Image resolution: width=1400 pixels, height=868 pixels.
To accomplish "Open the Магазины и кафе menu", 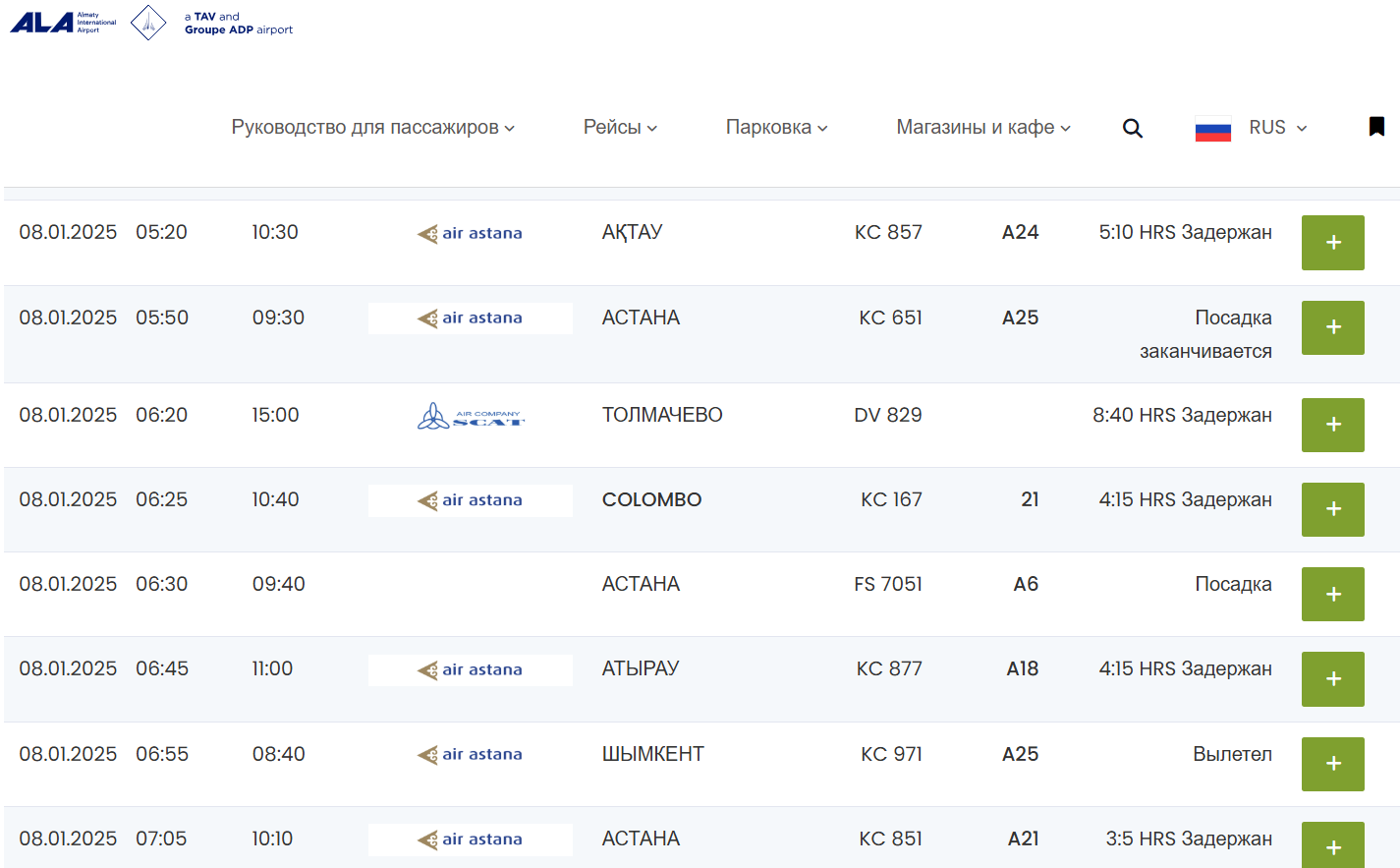I will pyautogui.click(x=982, y=128).
